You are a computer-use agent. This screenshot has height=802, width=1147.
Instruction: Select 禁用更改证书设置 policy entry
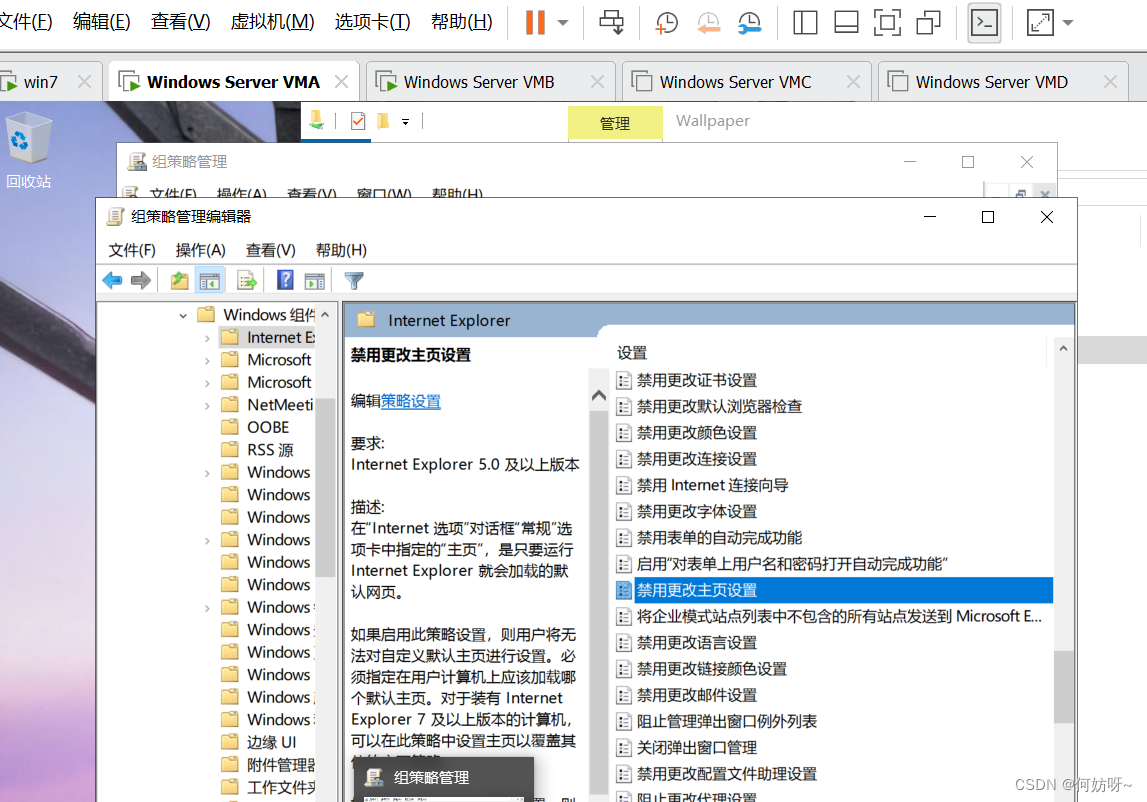point(697,380)
